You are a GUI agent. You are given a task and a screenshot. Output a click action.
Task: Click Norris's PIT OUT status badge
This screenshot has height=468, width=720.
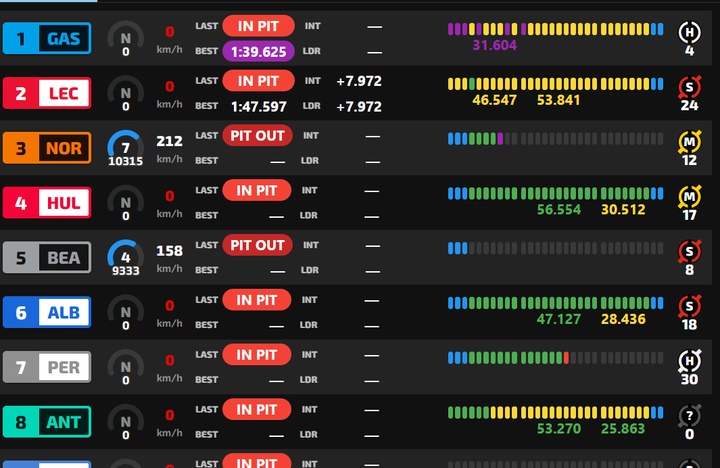[x=257, y=135]
